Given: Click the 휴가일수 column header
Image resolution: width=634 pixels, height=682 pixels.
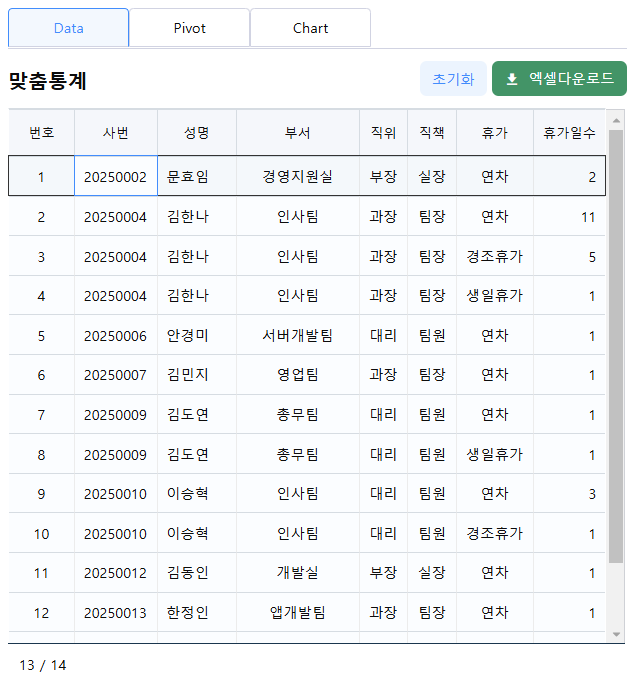Looking at the screenshot, I should (569, 133).
